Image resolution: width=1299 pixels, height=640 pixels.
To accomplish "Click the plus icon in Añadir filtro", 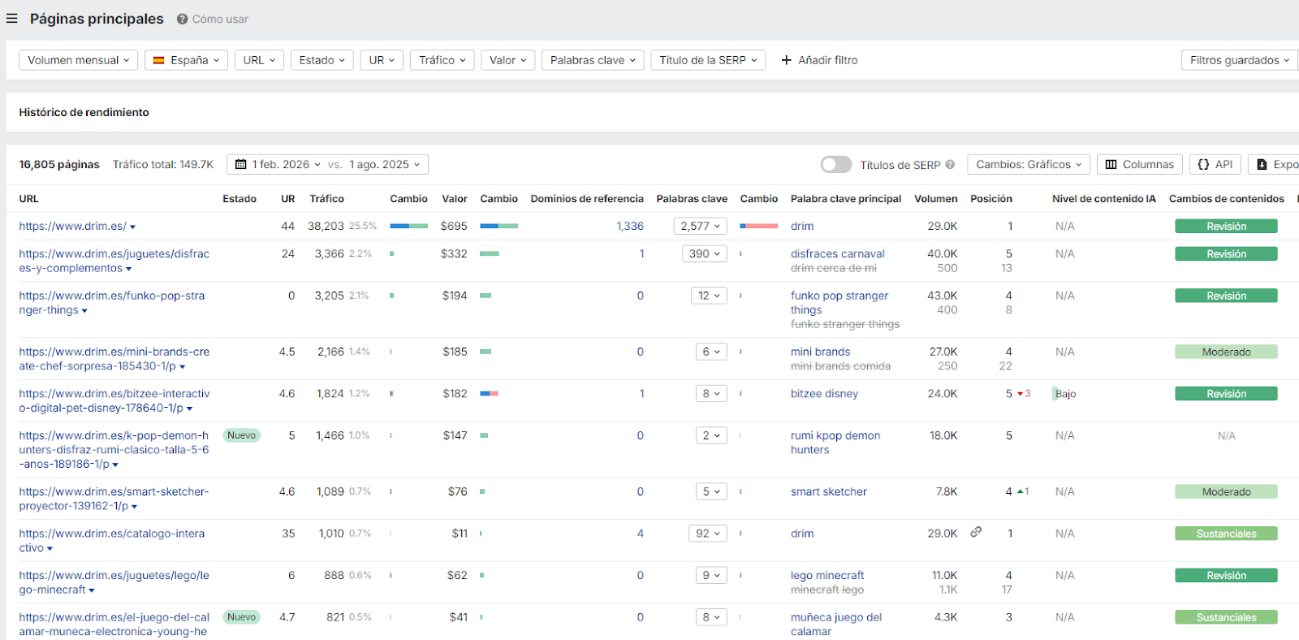I will 786,60.
